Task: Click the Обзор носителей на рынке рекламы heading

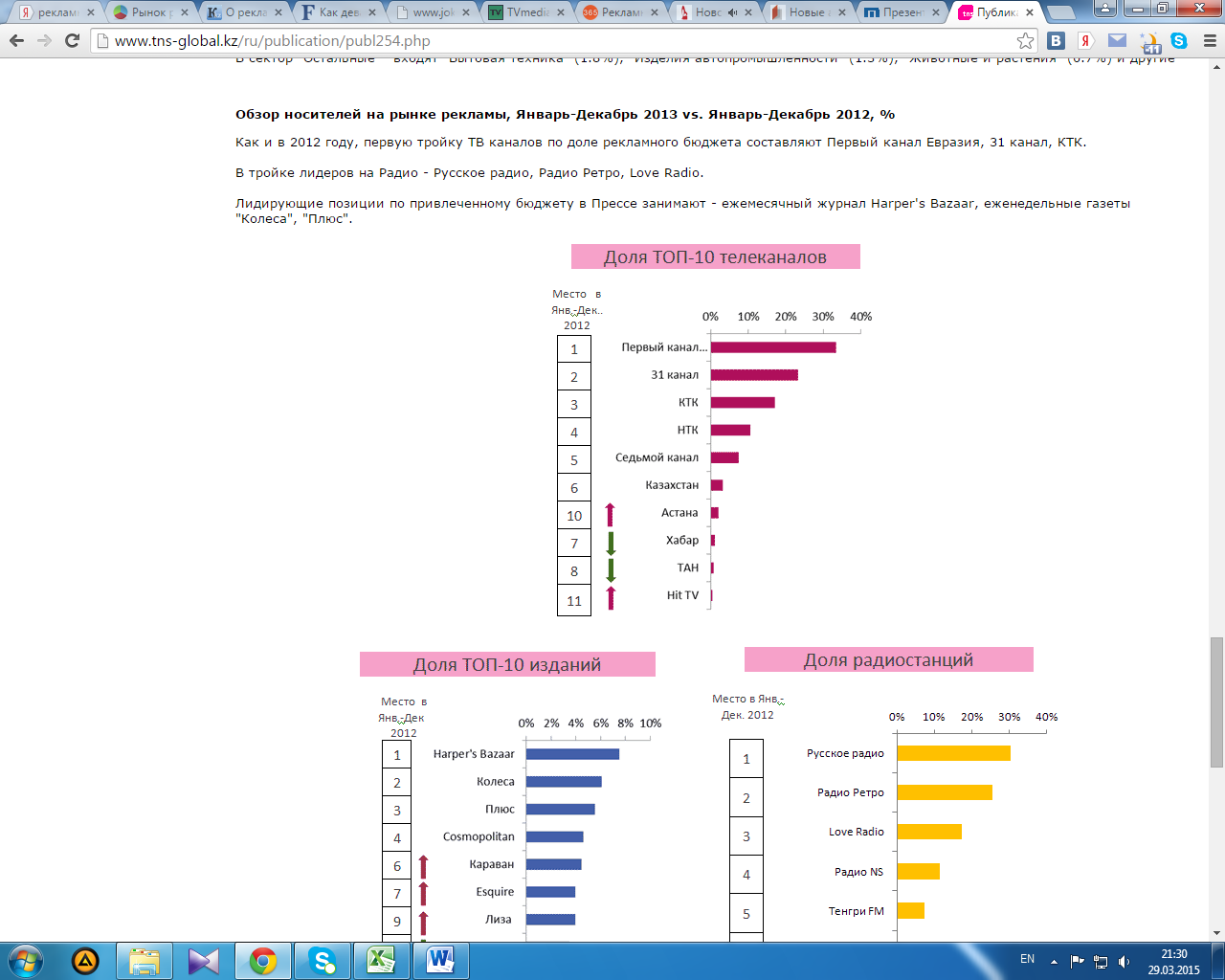Action: pyautogui.click(x=565, y=114)
